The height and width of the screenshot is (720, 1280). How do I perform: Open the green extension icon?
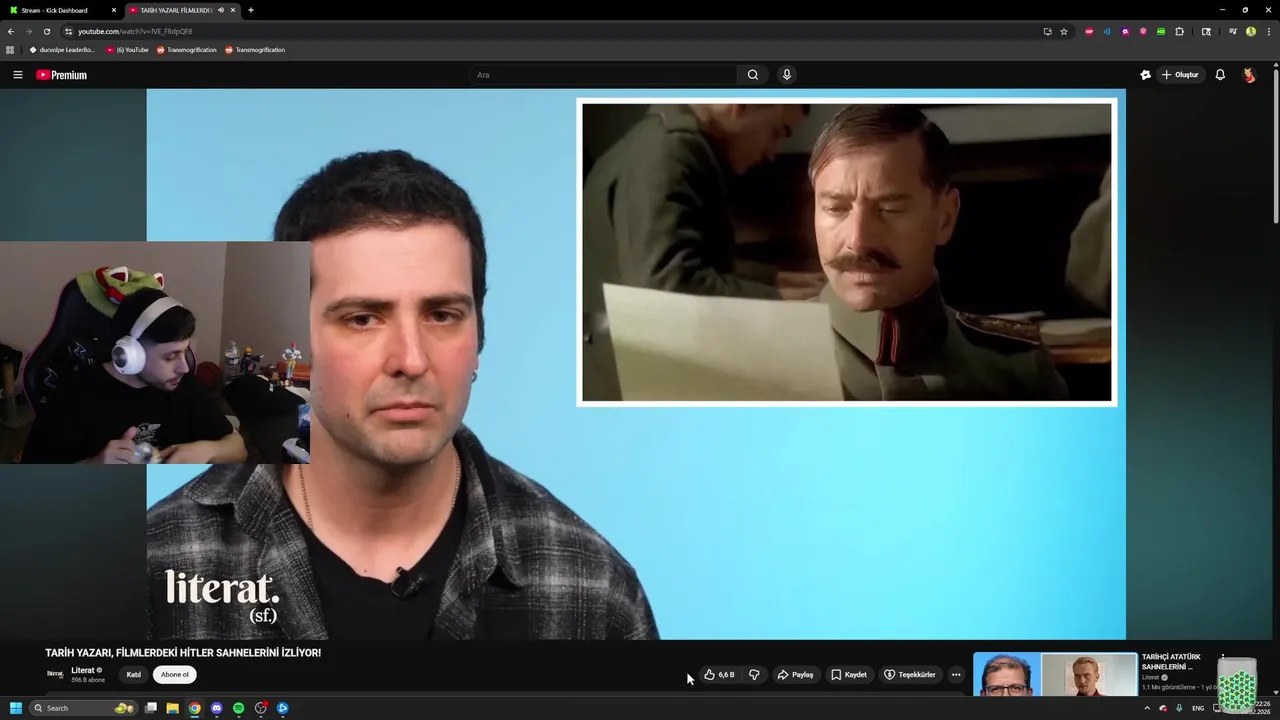coord(1161,31)
